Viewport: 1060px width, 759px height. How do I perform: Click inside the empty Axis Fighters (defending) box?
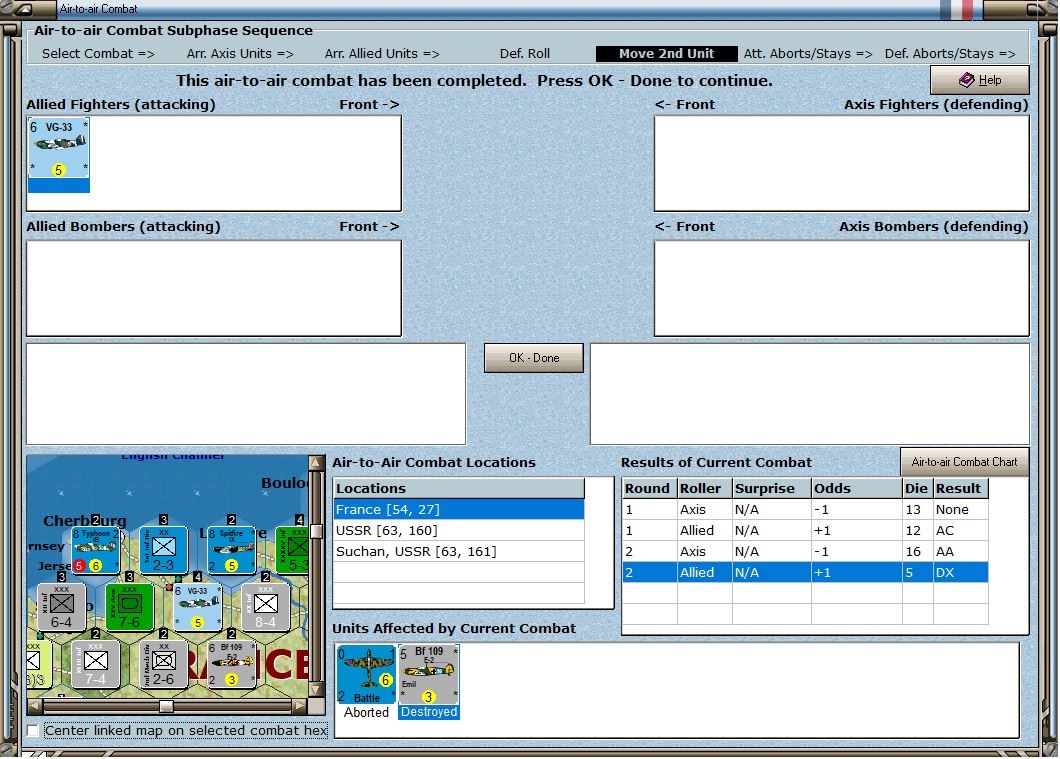pyautogui.click(x=842, y=163)
